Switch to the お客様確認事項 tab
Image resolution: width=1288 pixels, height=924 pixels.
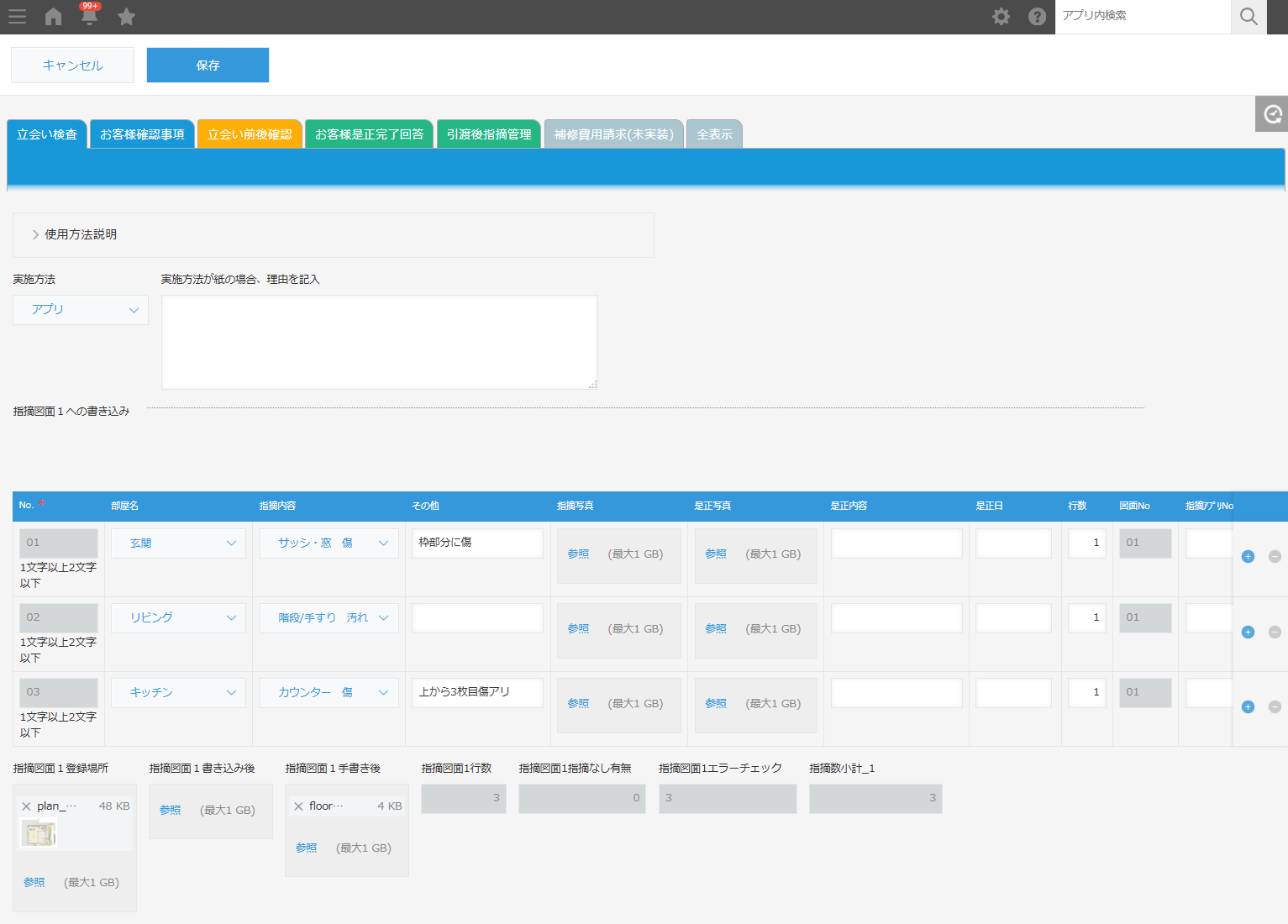pos(142,134)
